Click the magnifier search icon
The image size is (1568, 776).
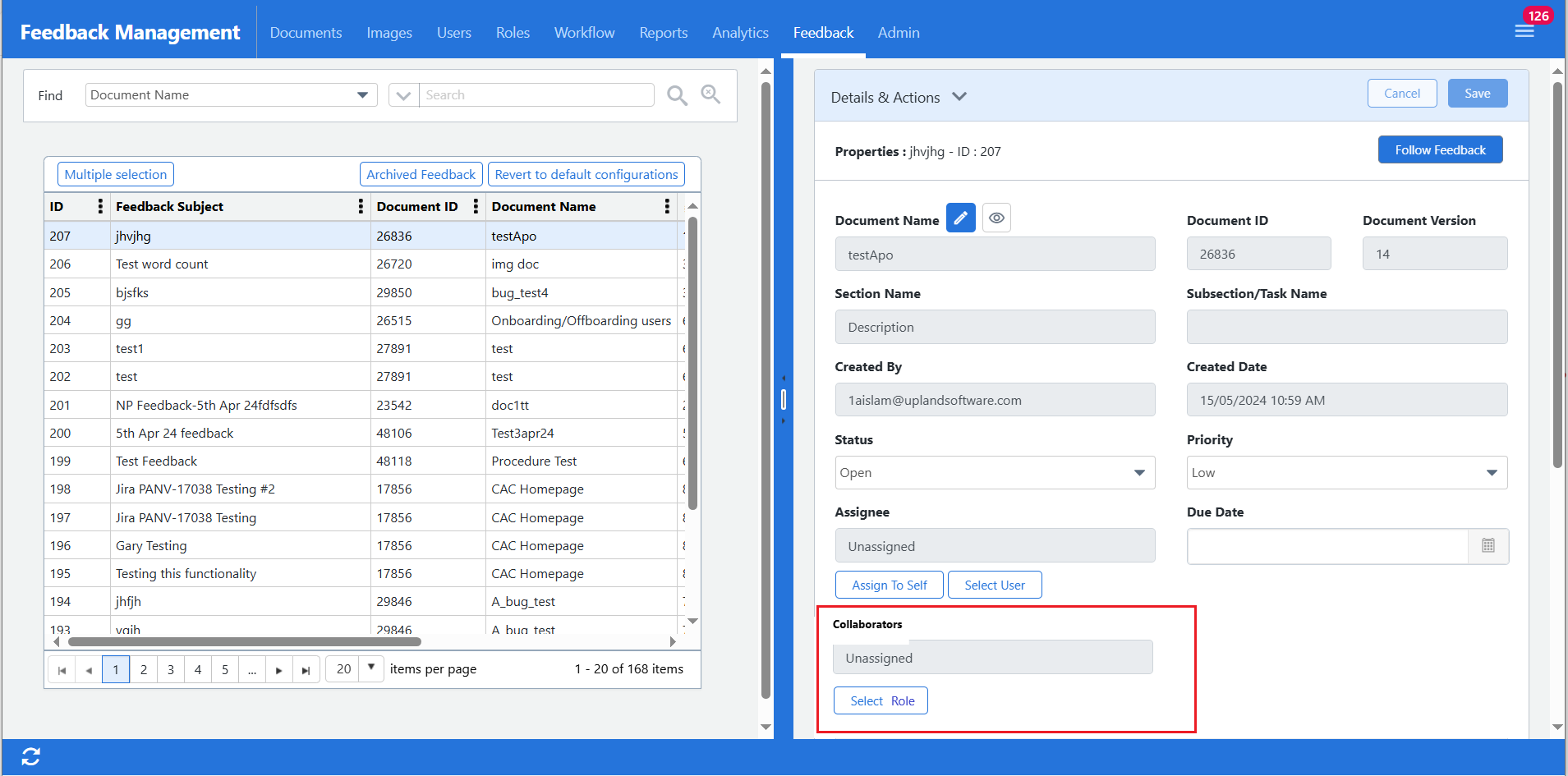tap(677, 95)
